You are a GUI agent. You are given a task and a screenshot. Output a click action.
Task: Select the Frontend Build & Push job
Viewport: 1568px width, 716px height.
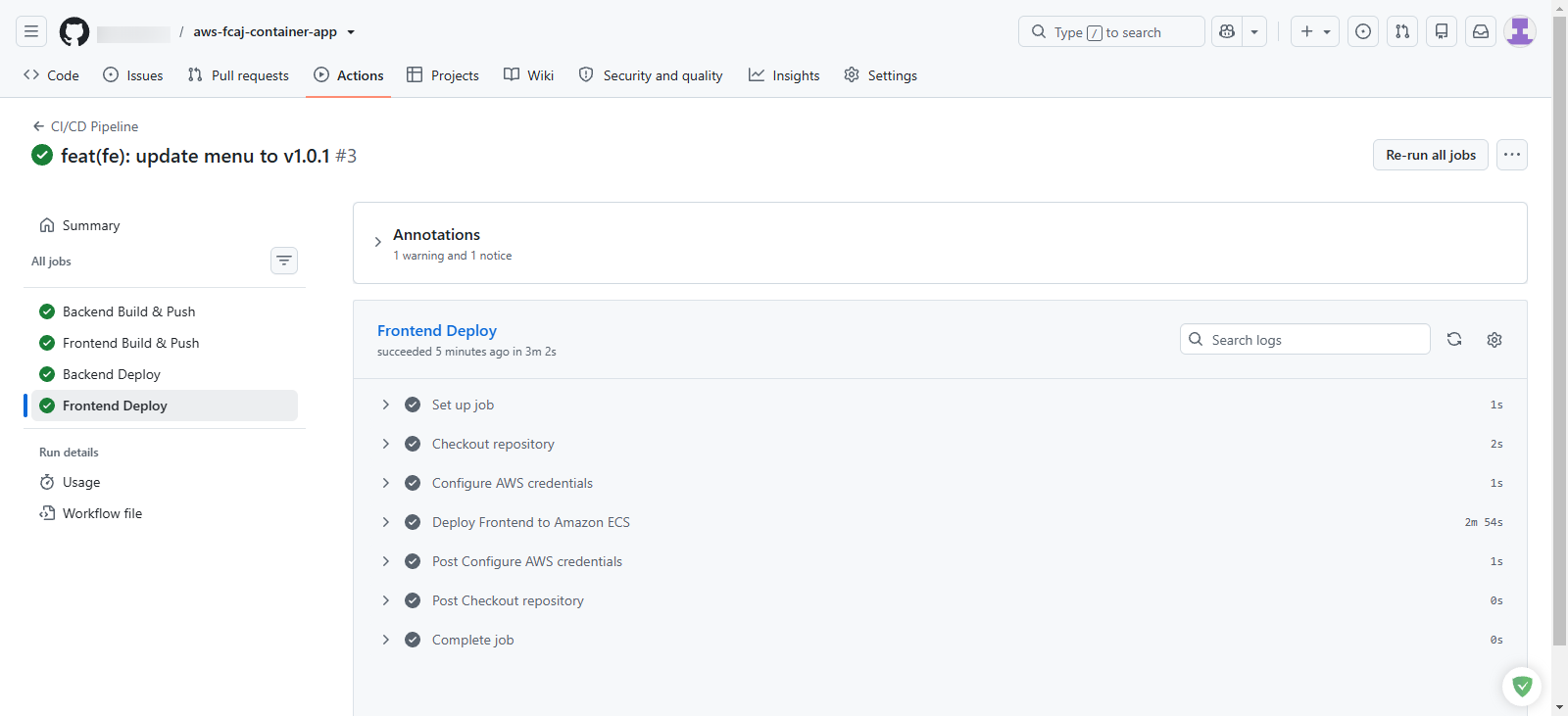point(165,343)
